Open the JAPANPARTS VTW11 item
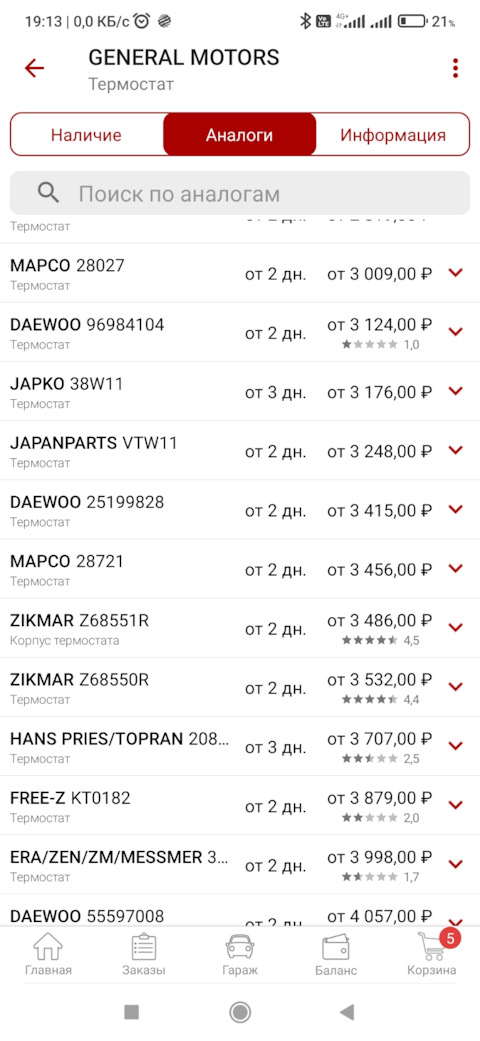The image size is (480, 1041). click(x=240, y=450)
